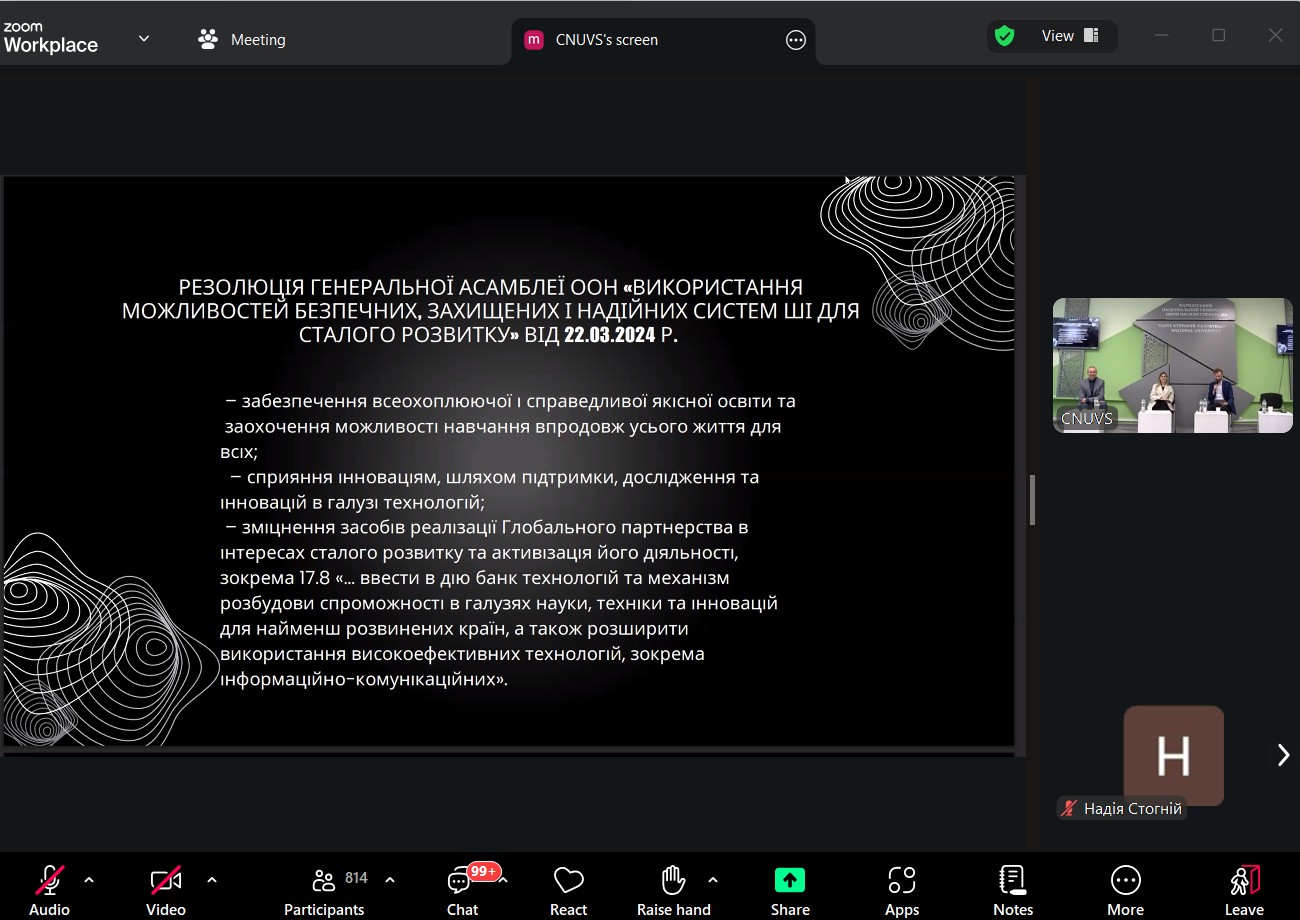Image resolution: width=1300 pixels, height=920 pixels.
Task: Expand raise hand options arrow
Action: [x=713, y=880]
